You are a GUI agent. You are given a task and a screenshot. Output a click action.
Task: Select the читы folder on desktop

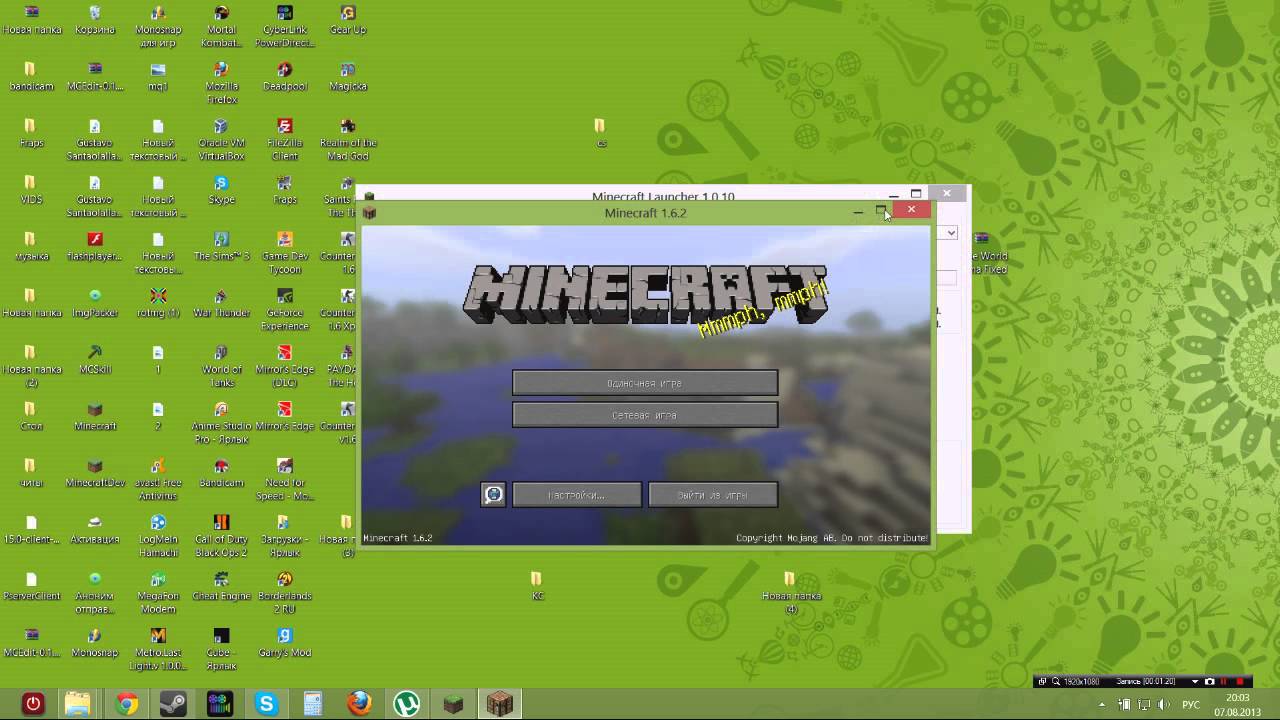pos(31,474)
